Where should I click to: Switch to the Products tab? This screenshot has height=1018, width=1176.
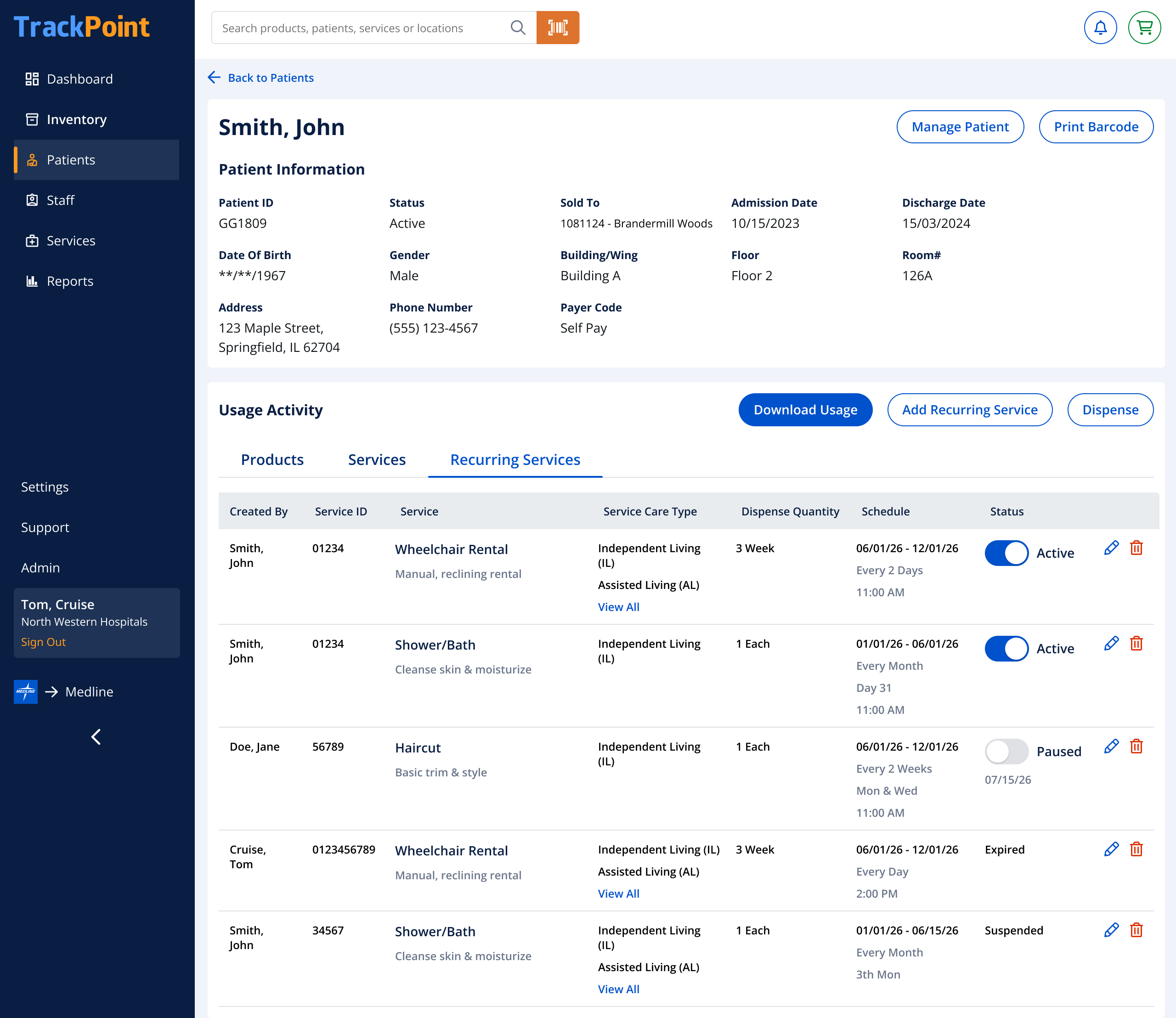point(272,459)
